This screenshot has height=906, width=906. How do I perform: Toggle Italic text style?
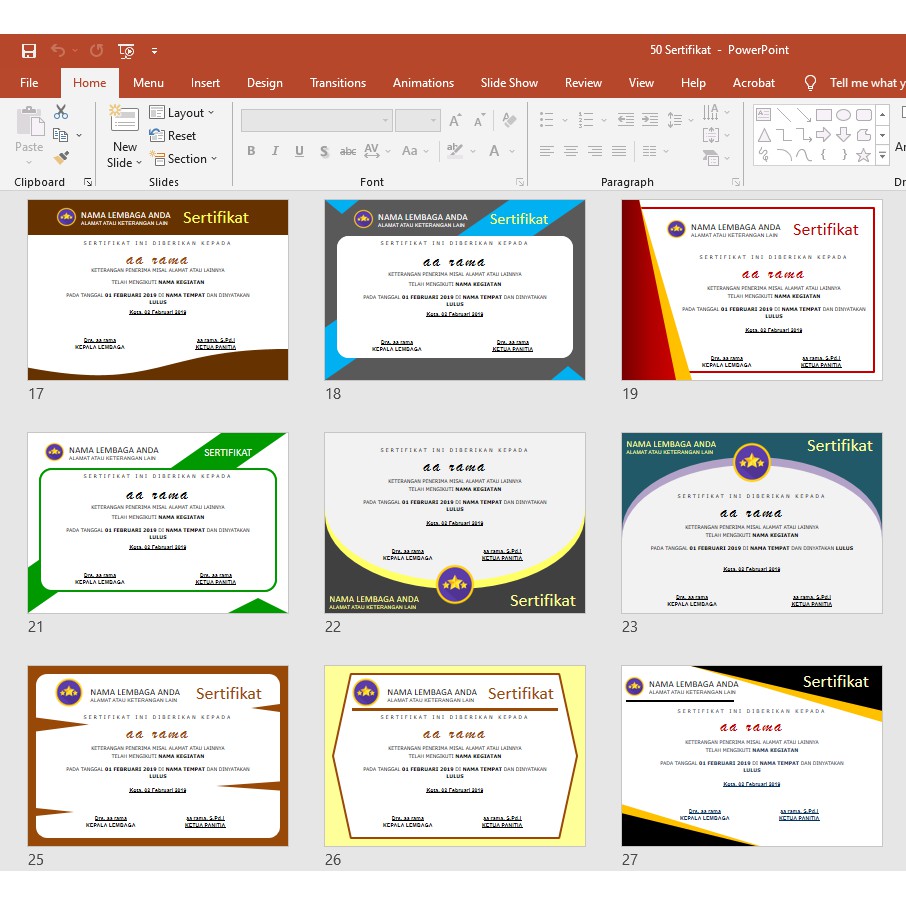(275, 151)
